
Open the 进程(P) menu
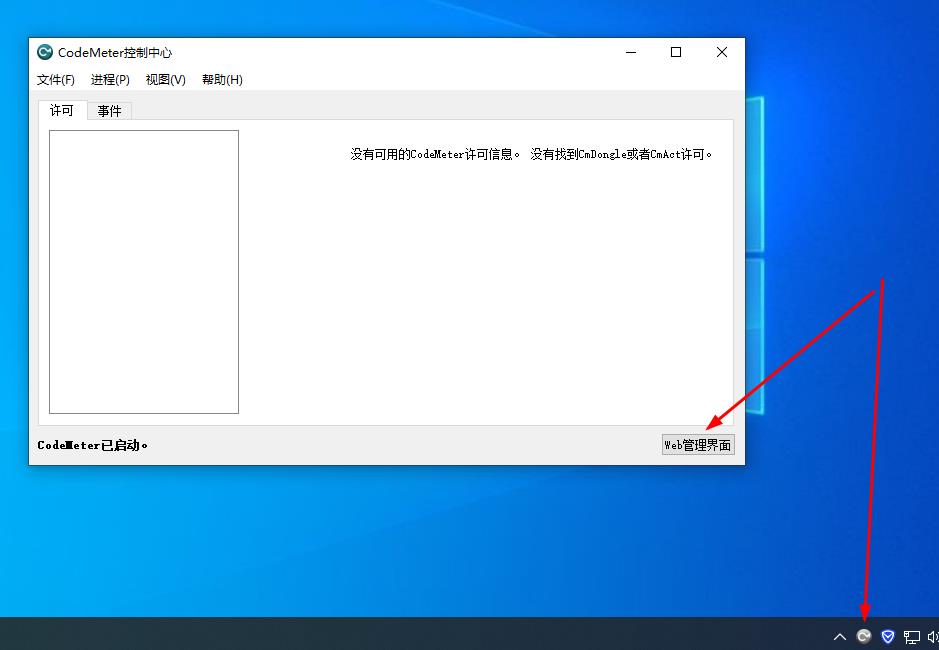[110, 80]
